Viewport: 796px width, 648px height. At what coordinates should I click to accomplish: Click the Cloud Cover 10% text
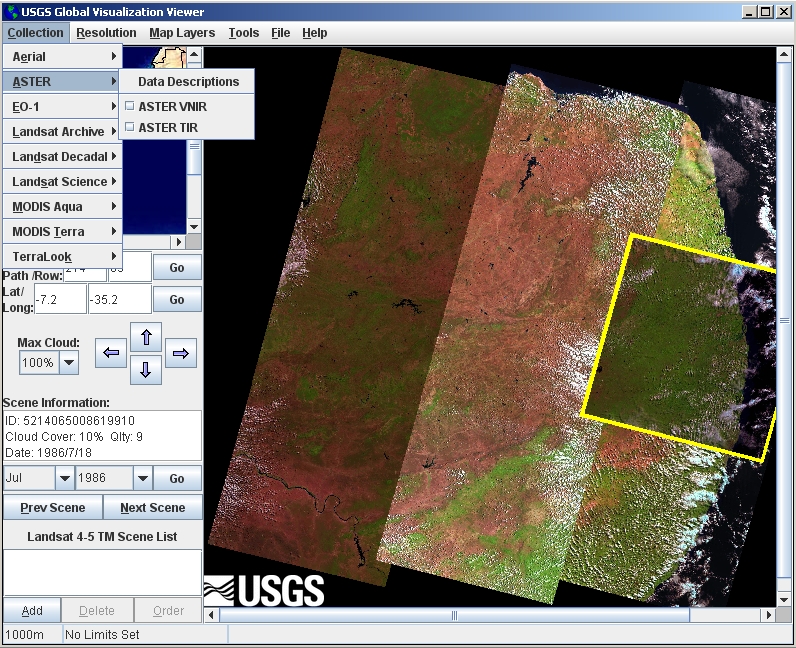(x=54, y=437)
